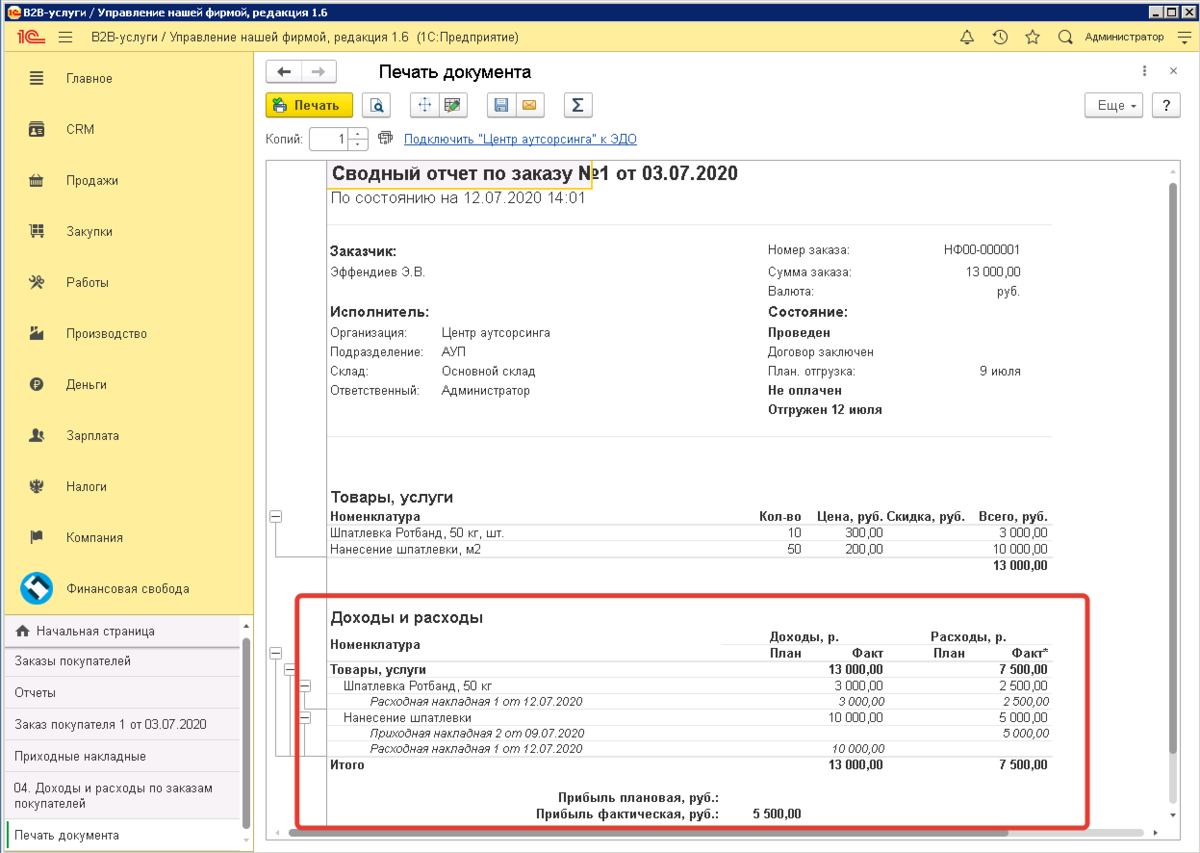
Task: Click the crossed-arrows toolbar icon
Action: pos(425,105)
